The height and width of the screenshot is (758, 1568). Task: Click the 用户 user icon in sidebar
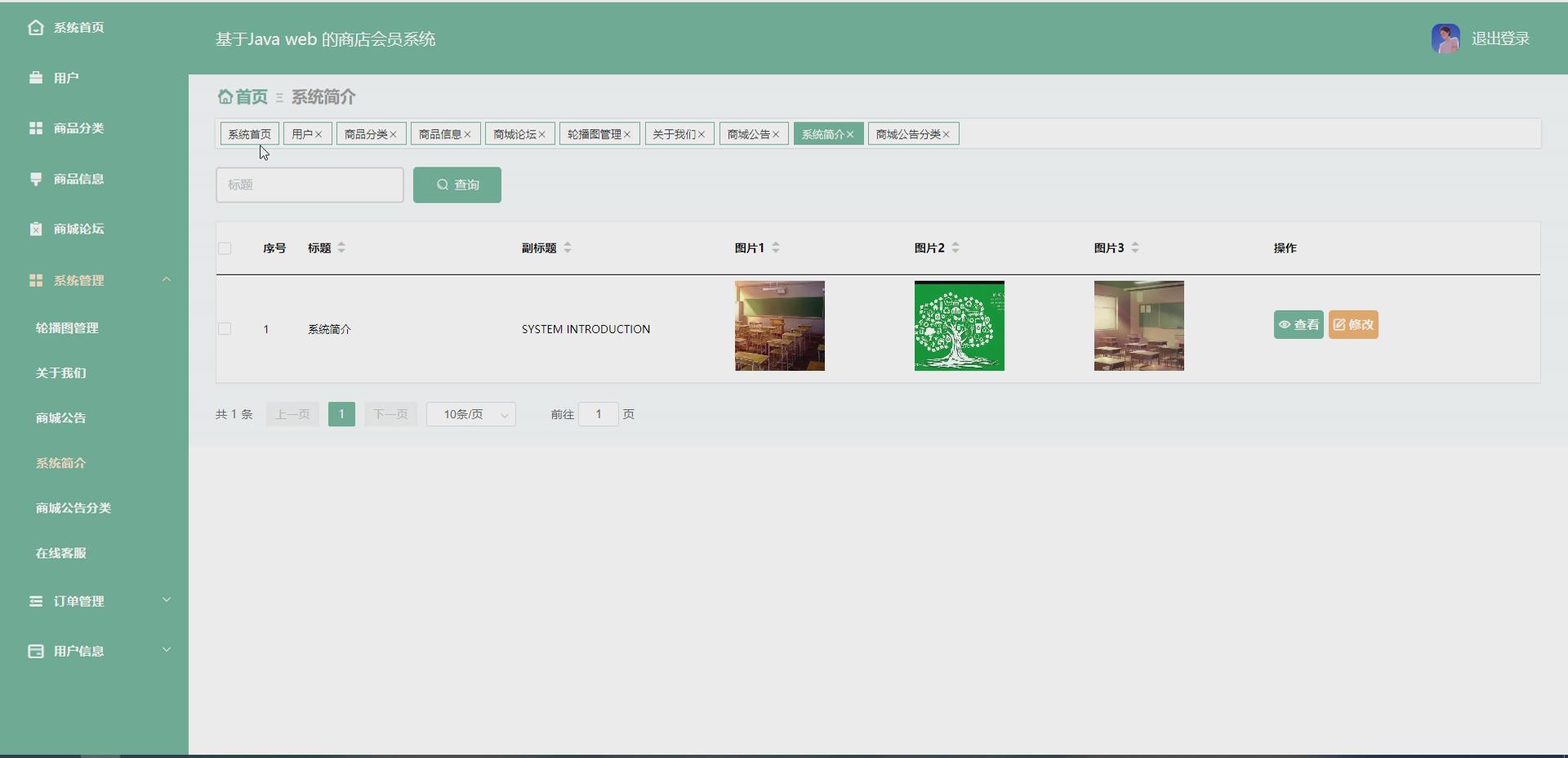pos(35,77)
